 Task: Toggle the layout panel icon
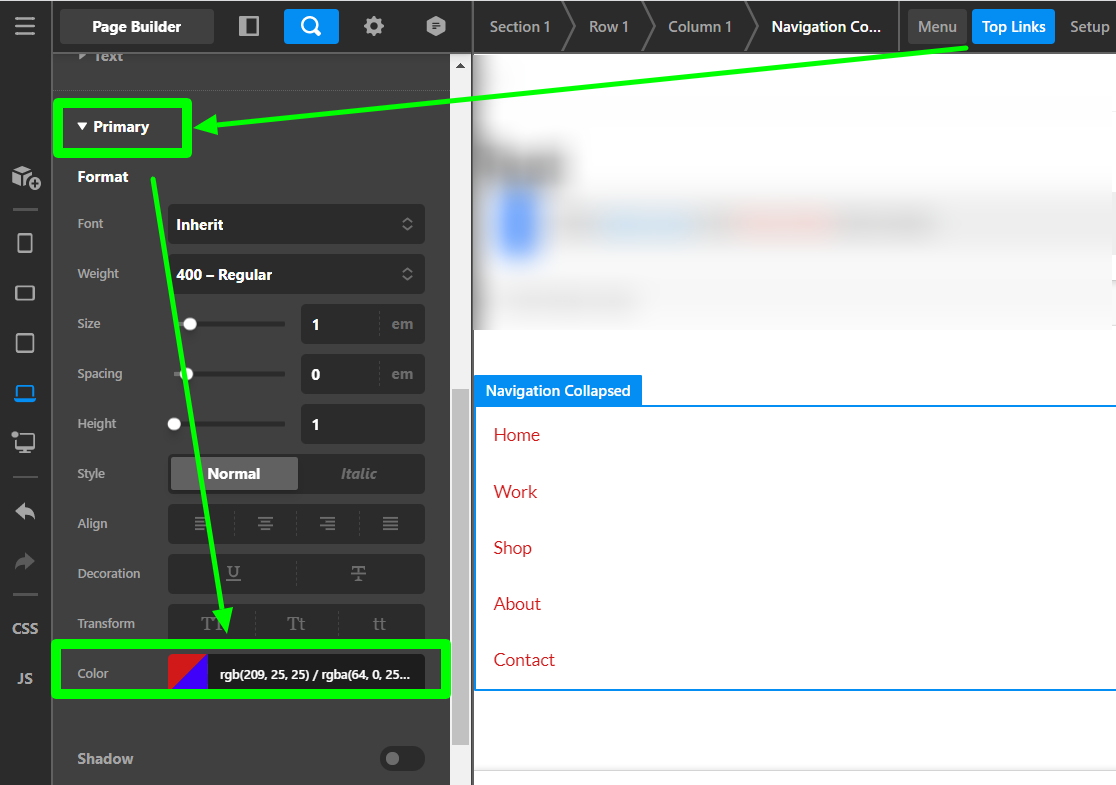pyautogui.click(x=248, y=26)
